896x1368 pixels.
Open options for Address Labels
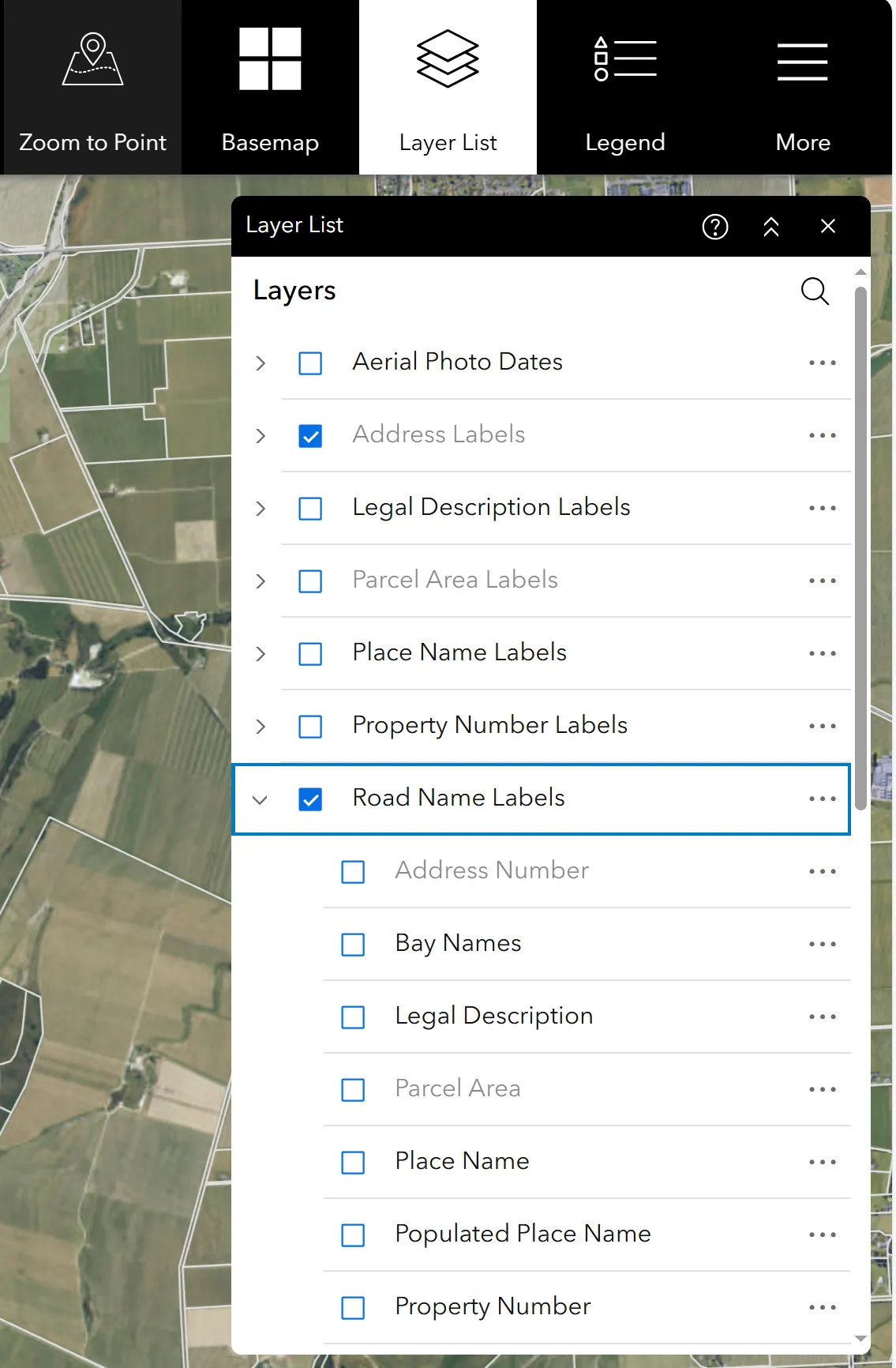[x=823, y=435]
